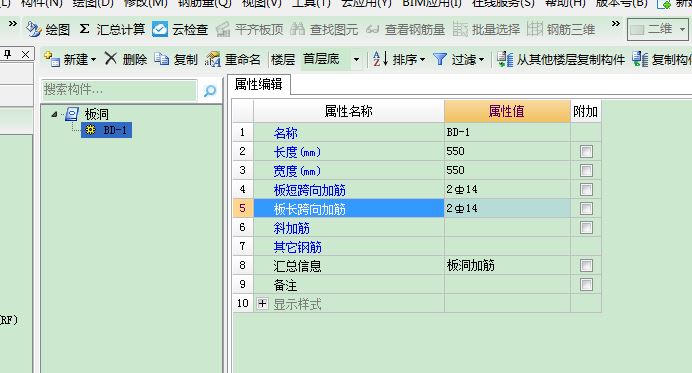Open the 过滤 dropdown arrow
Screen dimensions: 692x373
coord(481,60)
